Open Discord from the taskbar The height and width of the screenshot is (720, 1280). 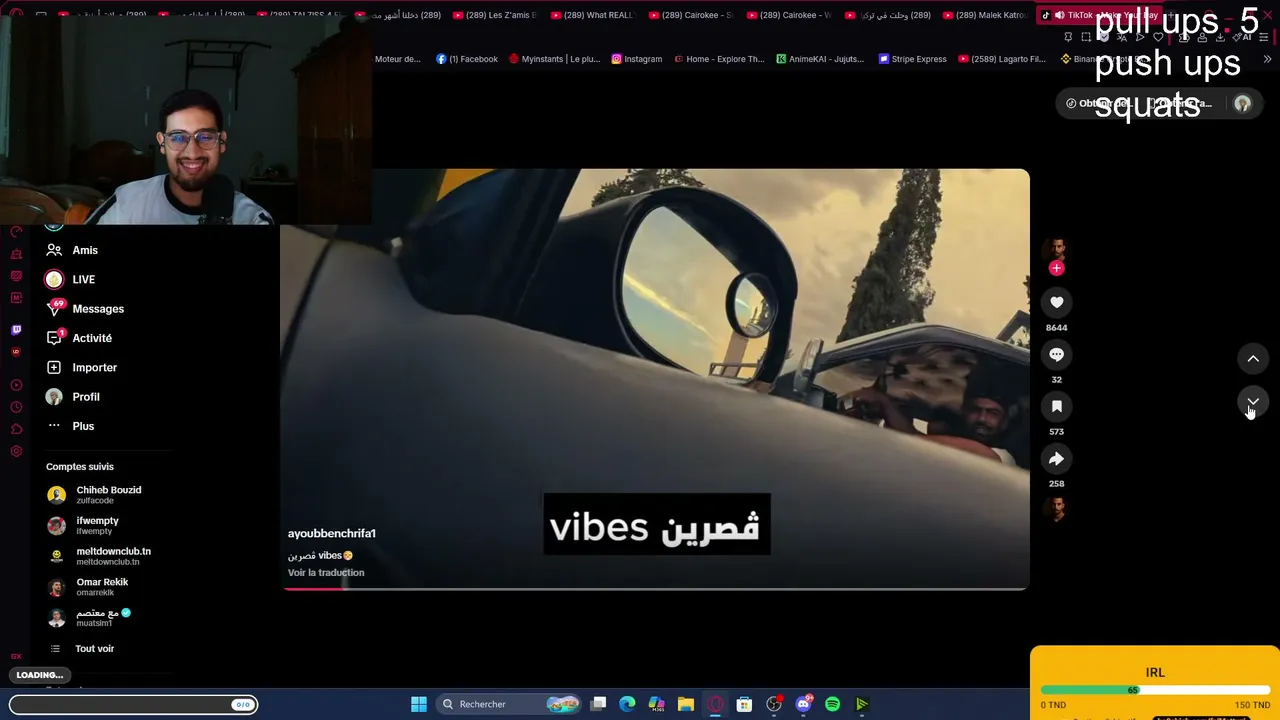point(803,704)
